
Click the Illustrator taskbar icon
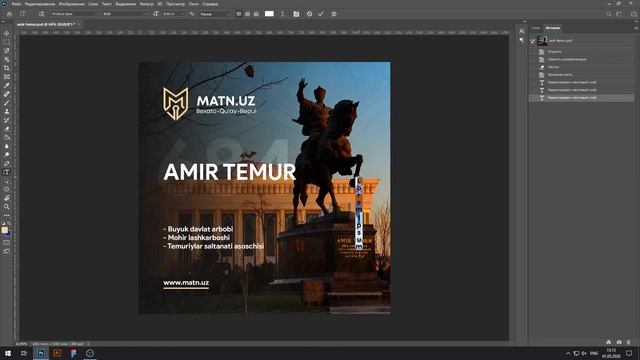coord(57,353)
